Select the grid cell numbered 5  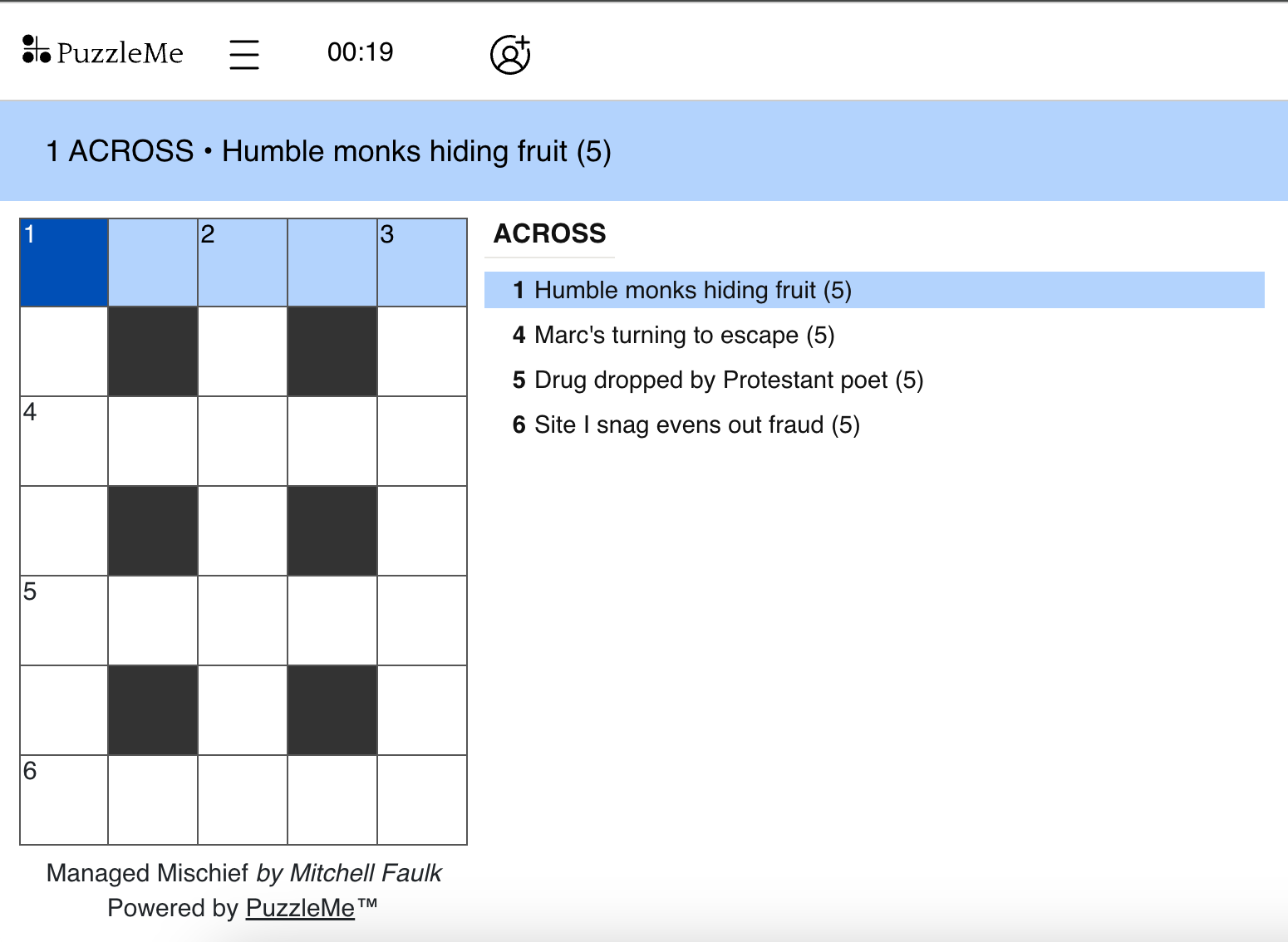64,621
